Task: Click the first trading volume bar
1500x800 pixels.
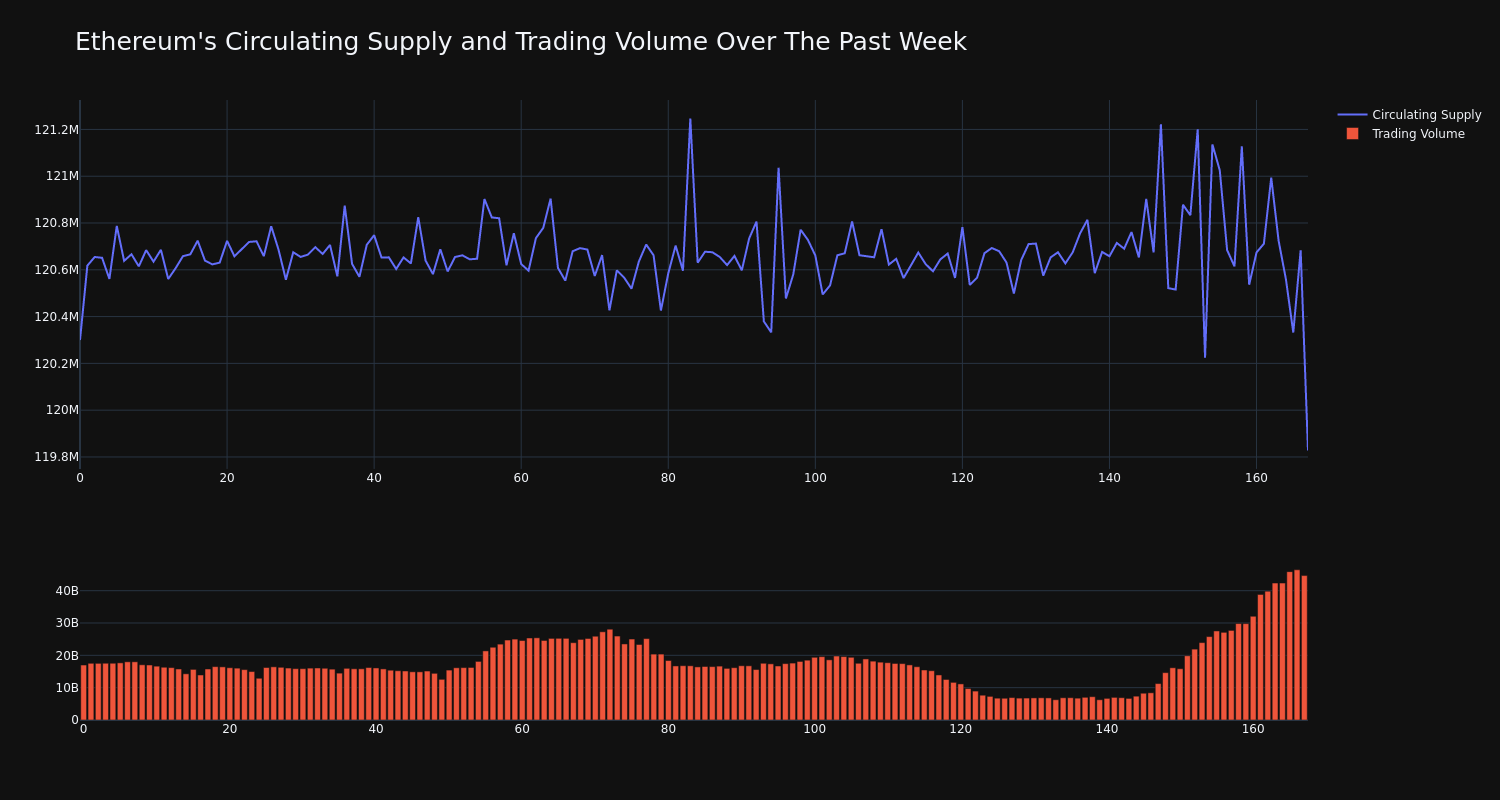Action: click(84, 692)
